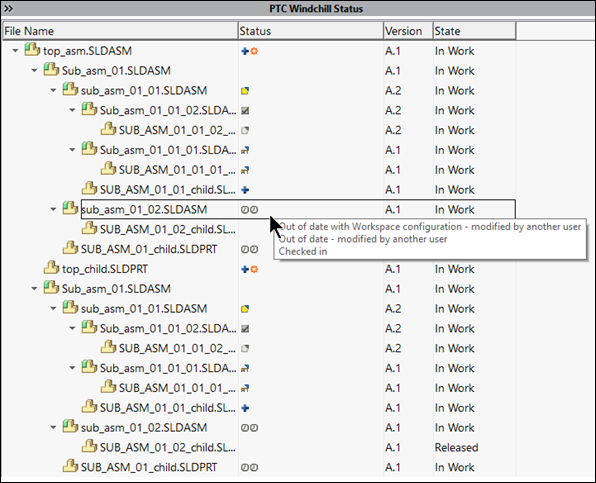Sort by the Version column header
Viewport: 596px width, 483px height.
point(408,31)
